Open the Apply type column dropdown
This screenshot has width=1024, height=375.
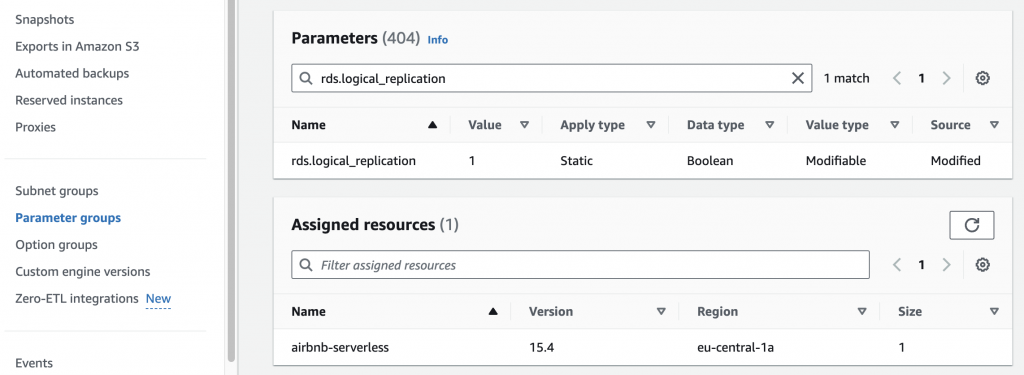coord(650,125)
